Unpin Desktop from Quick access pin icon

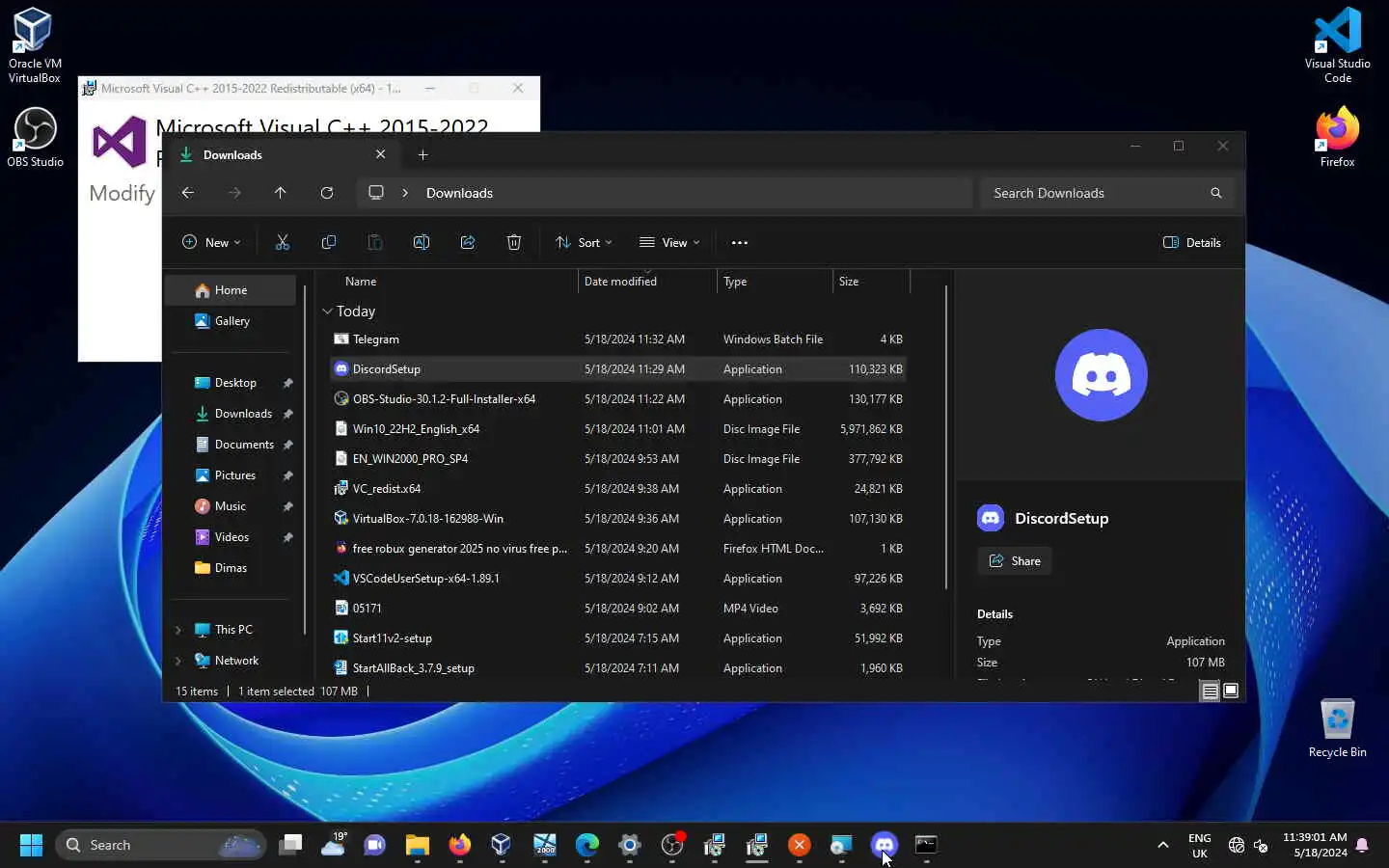287,383
